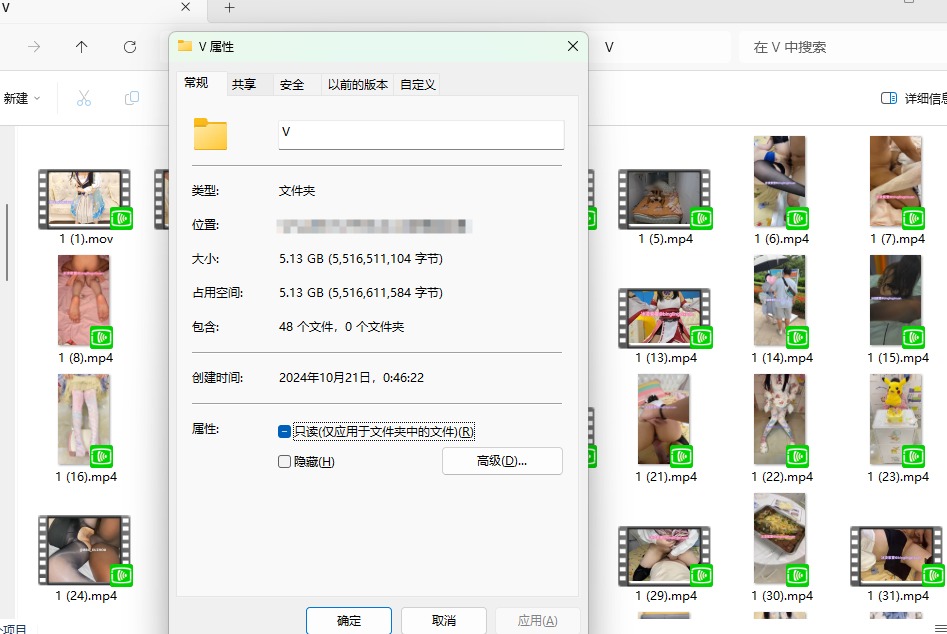Confirm with the 确定 button
947x634 pixels.
click(349, 620)
